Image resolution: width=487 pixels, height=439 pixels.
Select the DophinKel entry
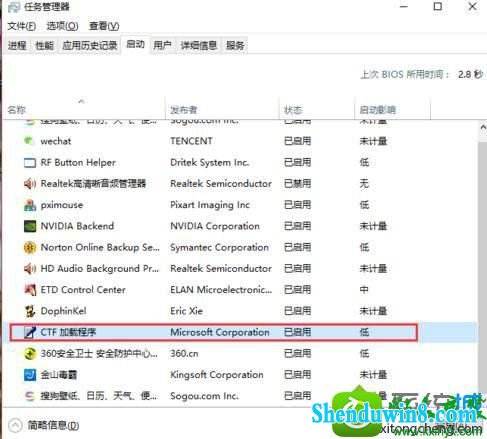(63, 311)
